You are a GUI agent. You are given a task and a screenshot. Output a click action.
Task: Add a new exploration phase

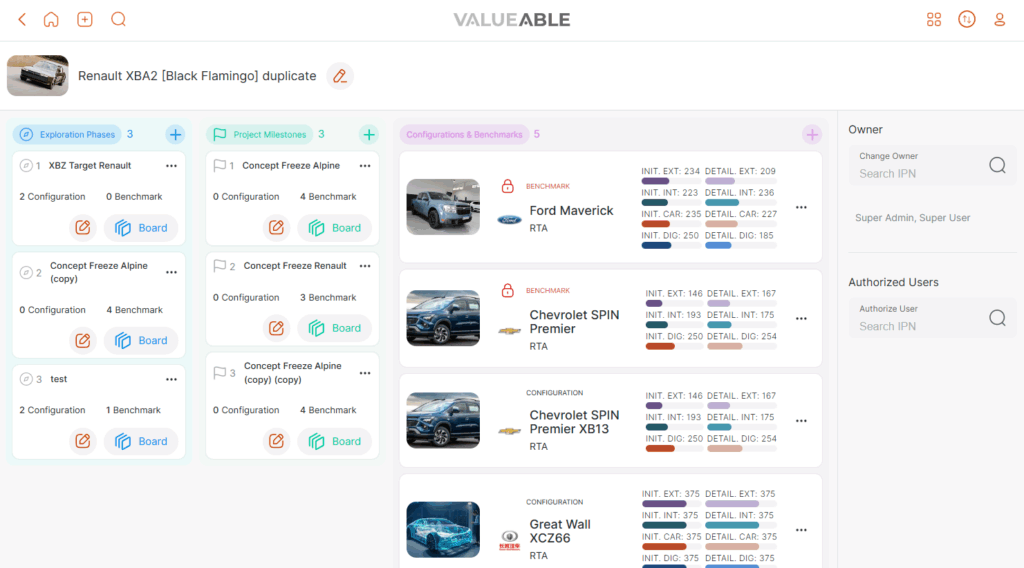(x=175, y=134)
